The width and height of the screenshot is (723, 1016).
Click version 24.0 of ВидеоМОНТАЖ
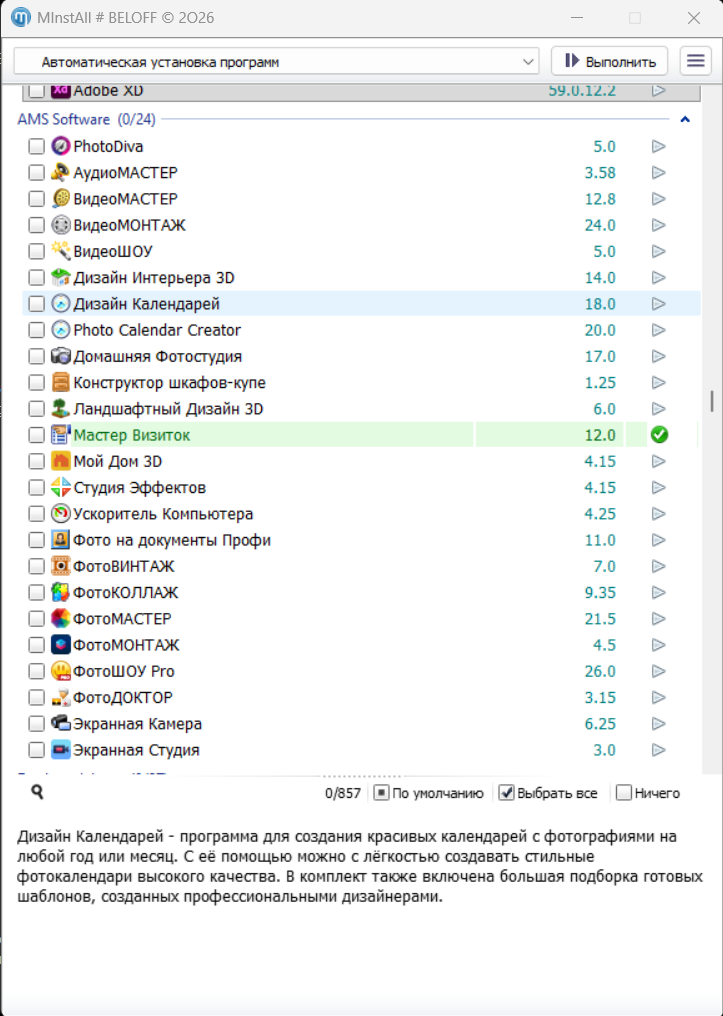600,225
